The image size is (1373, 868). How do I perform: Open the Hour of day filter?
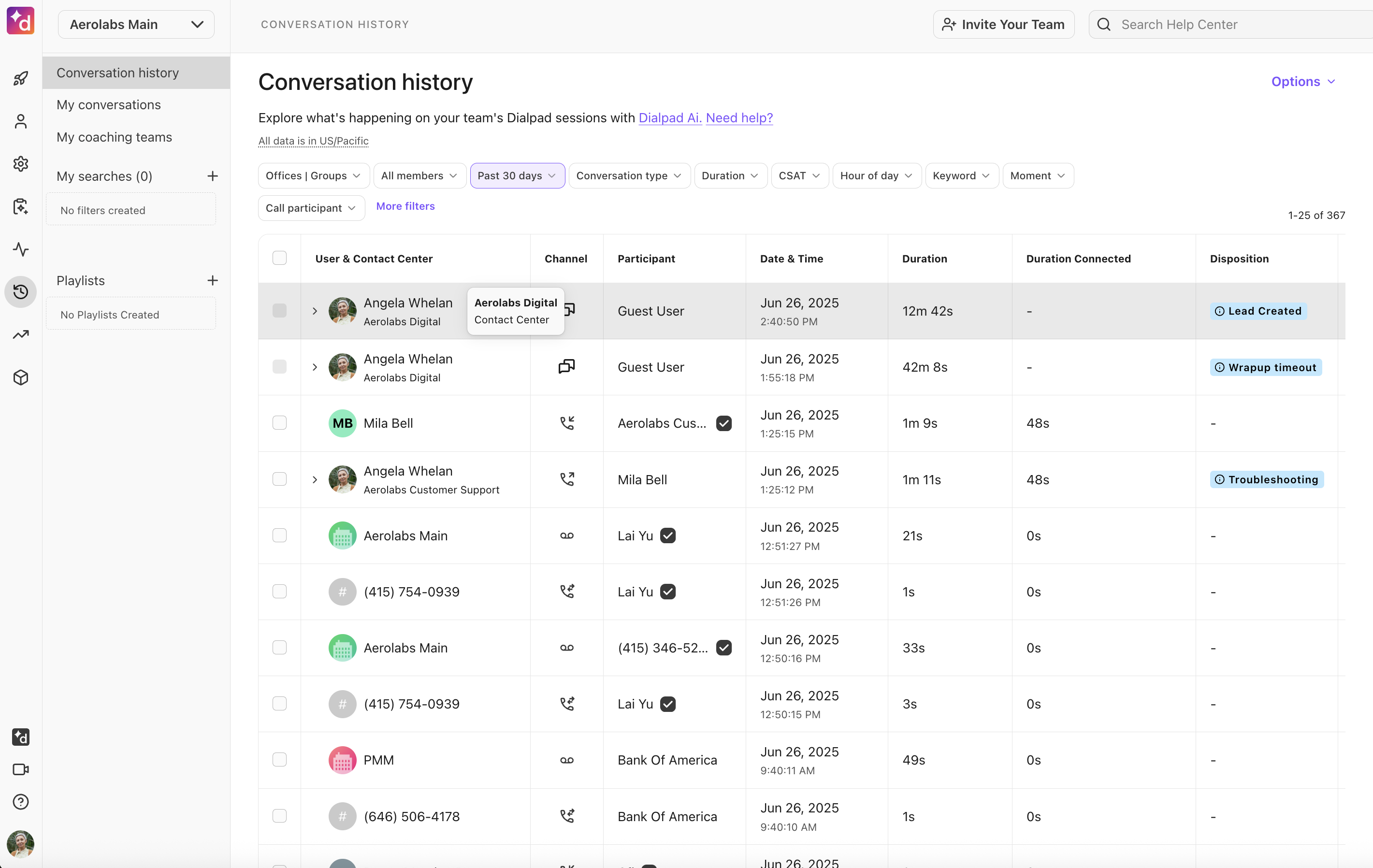point(876,175)
